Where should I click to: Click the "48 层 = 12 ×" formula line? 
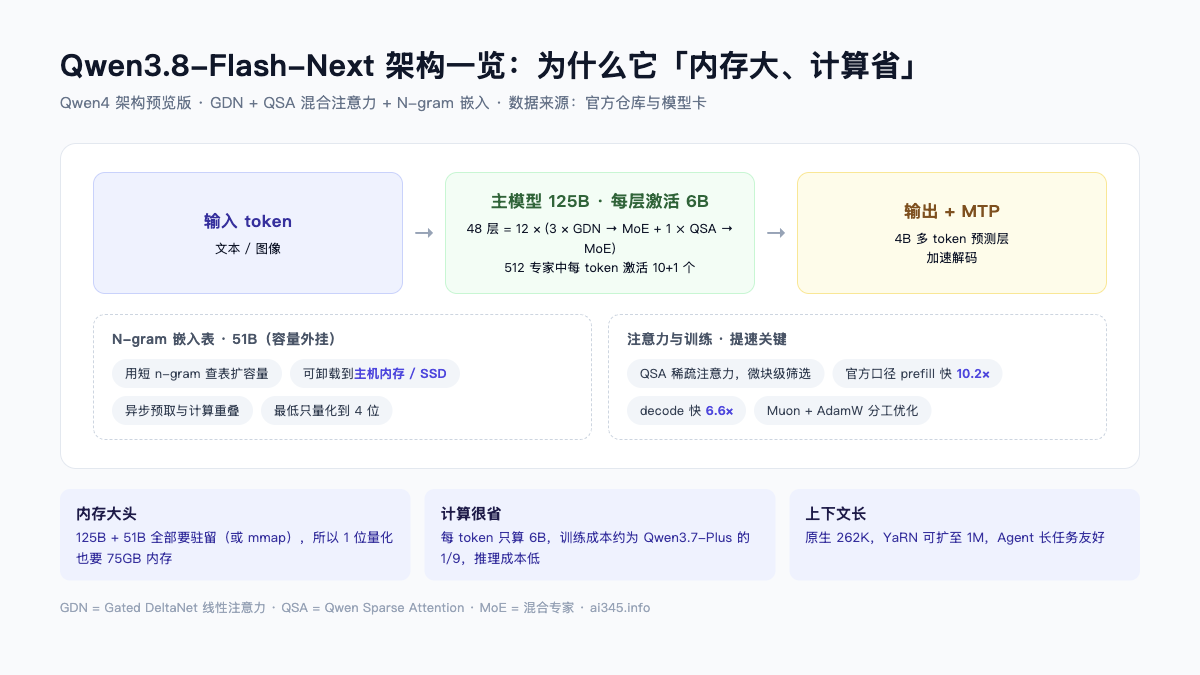600,238
